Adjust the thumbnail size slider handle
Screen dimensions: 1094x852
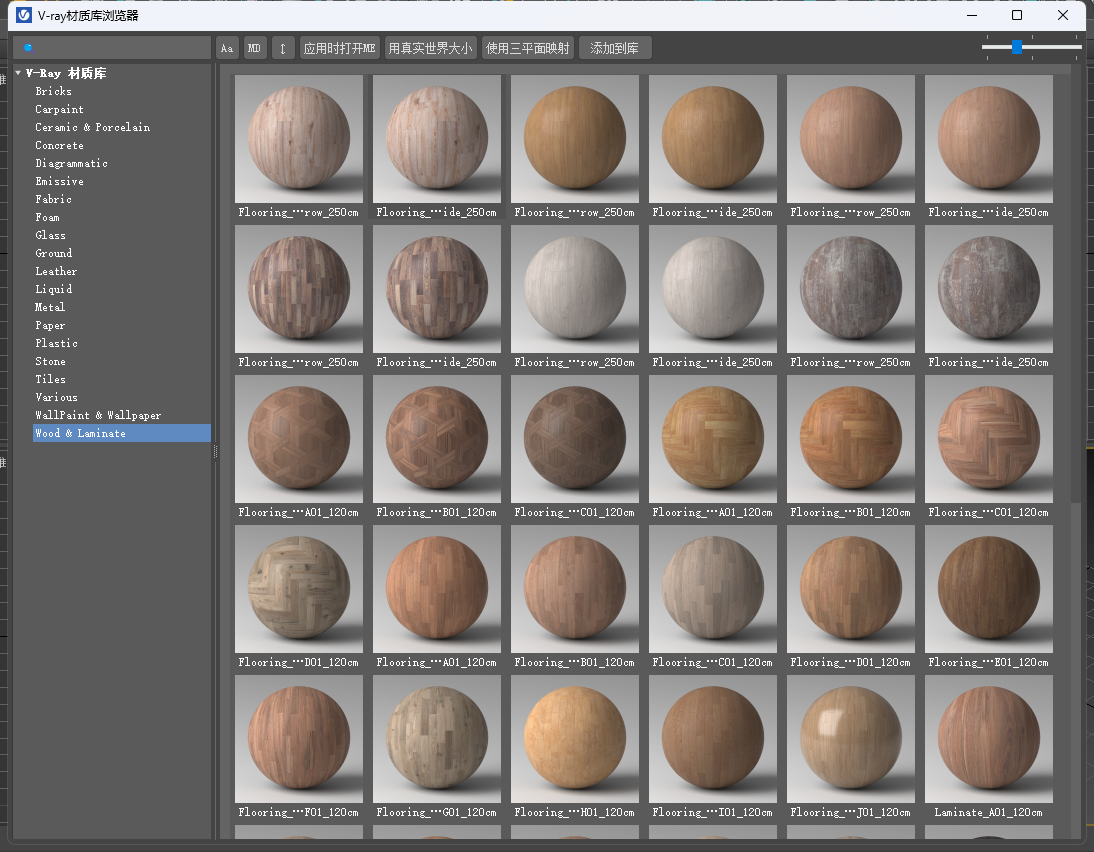point(1016,47)
